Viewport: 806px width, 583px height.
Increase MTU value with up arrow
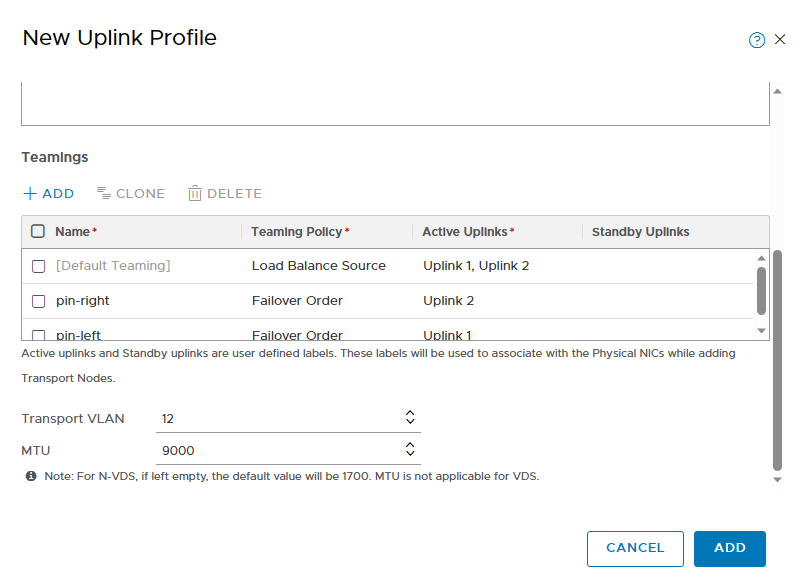coord(410,445)
